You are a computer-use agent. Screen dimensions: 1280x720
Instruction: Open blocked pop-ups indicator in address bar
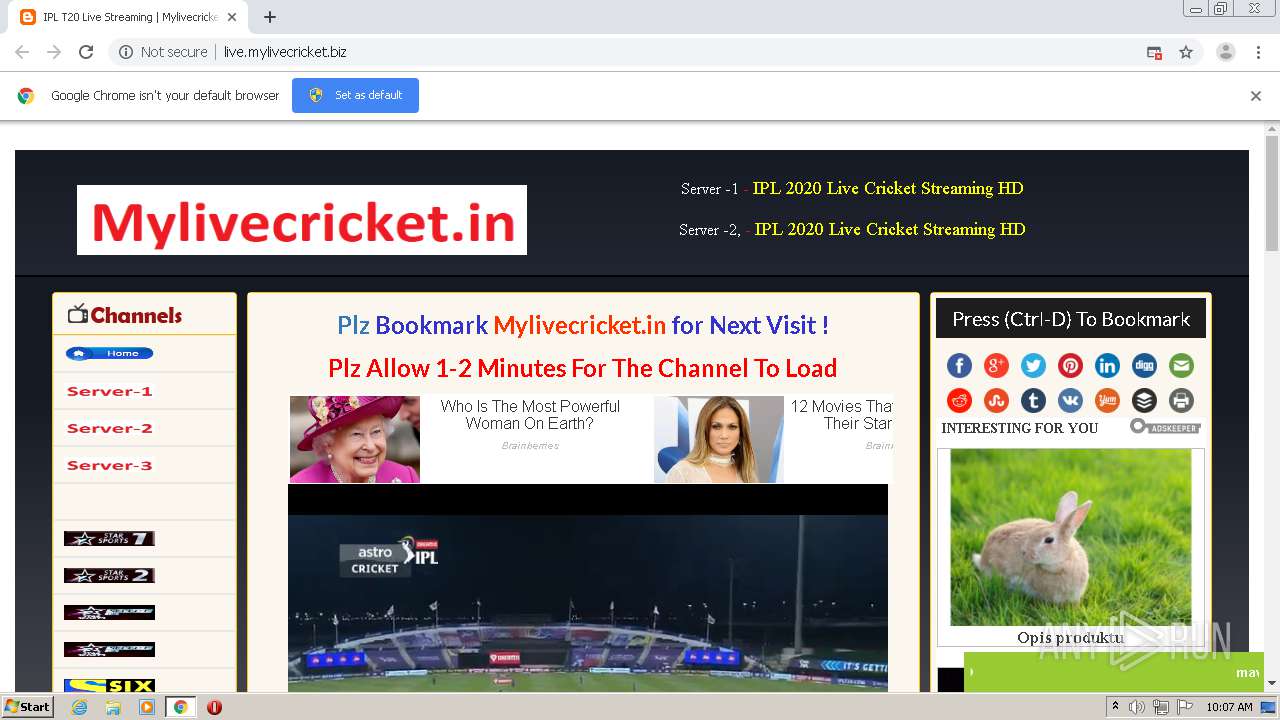[1154, 52]
